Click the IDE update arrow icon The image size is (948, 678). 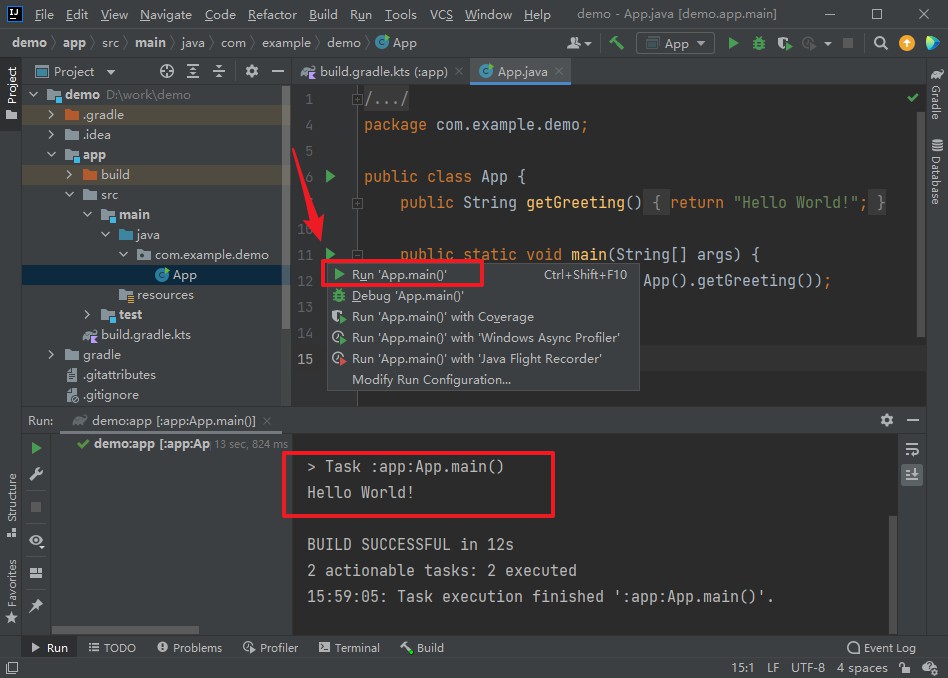click(906, 43)
